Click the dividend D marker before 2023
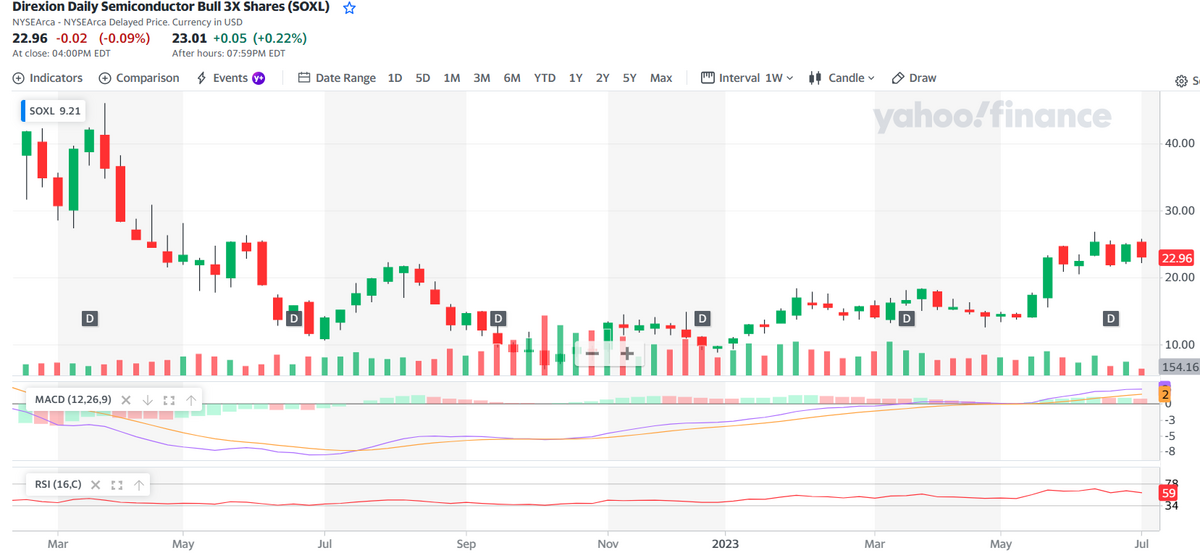This screenshot has width=1200, height=553. pos(702,318)
